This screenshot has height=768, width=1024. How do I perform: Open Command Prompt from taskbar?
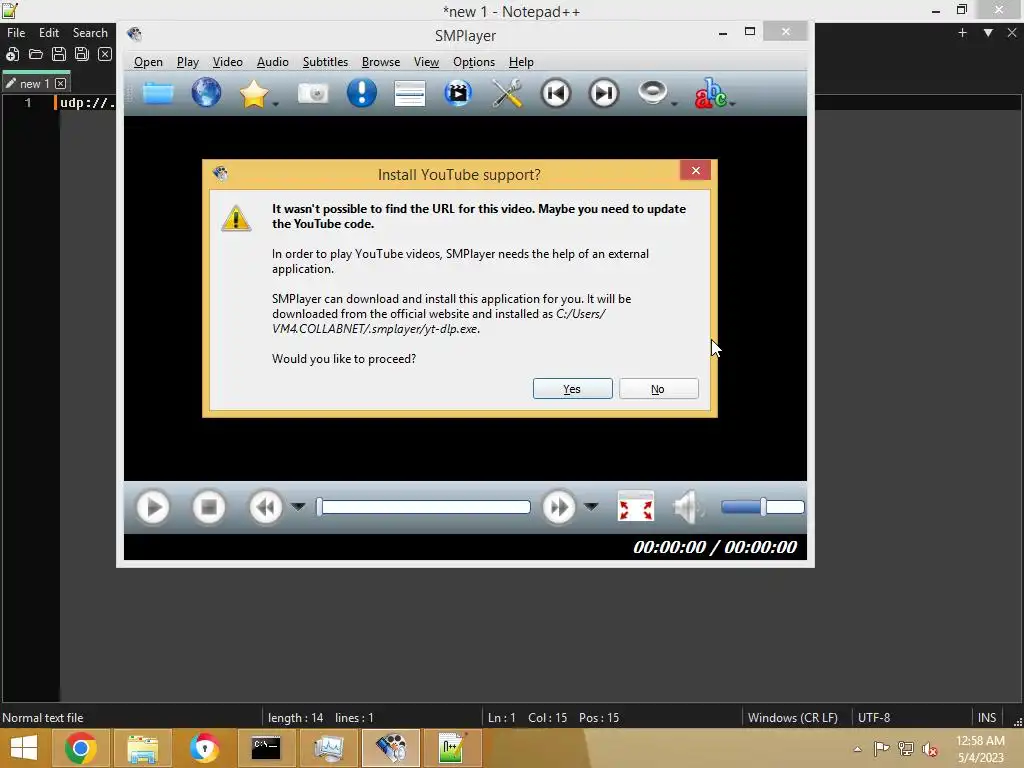tap(266, 748)
